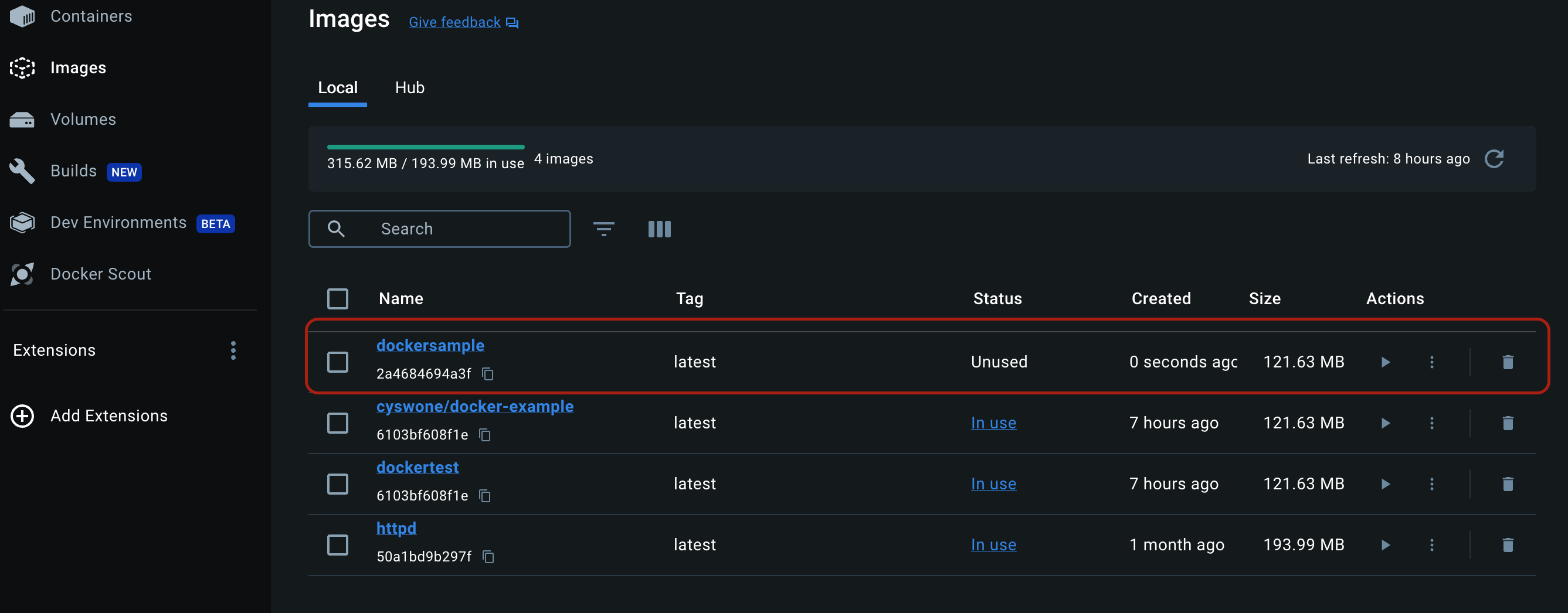Click the Volumes drive icon
This screenshot has width=1568, height=613.
tap(22, 119)
